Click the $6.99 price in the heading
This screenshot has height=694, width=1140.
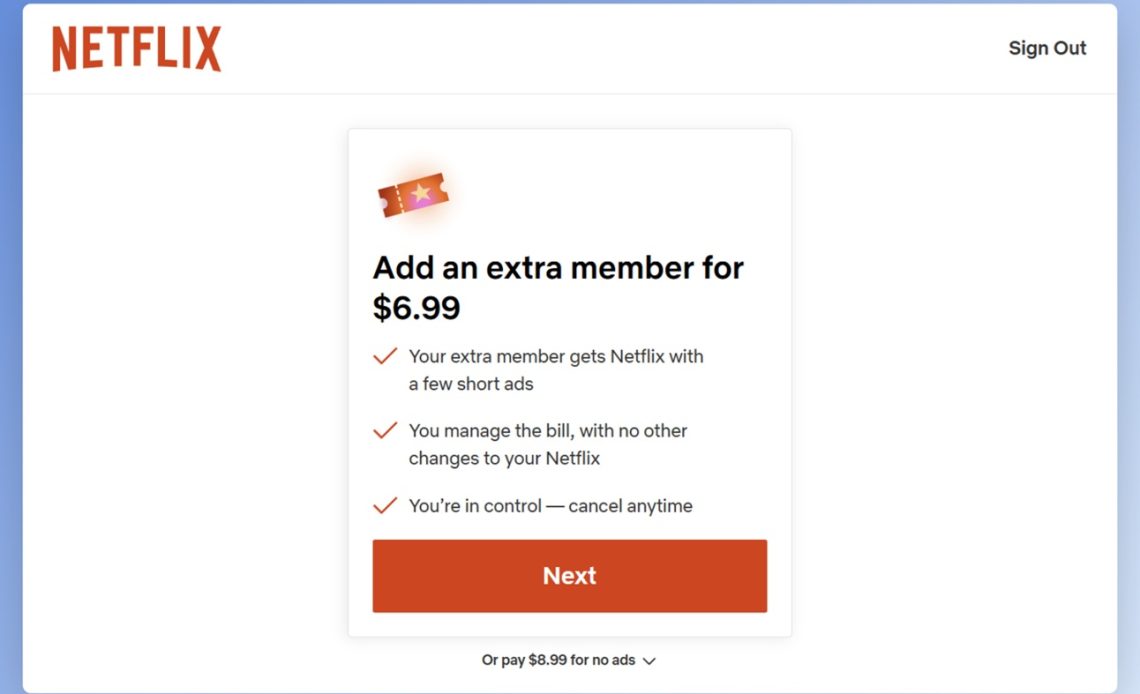point(416,308)
